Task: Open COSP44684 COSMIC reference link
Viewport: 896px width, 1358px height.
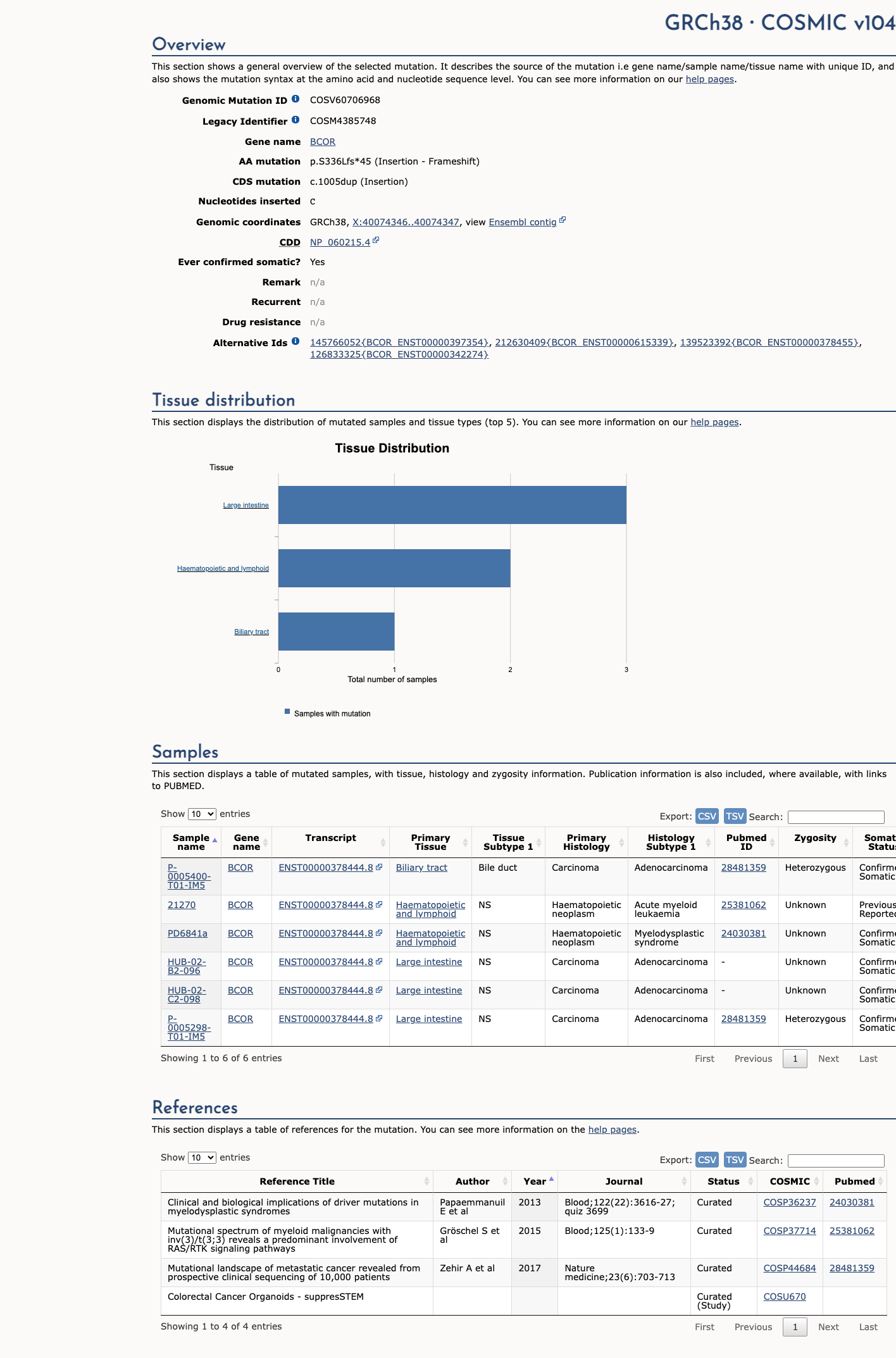Action: 790,1268
